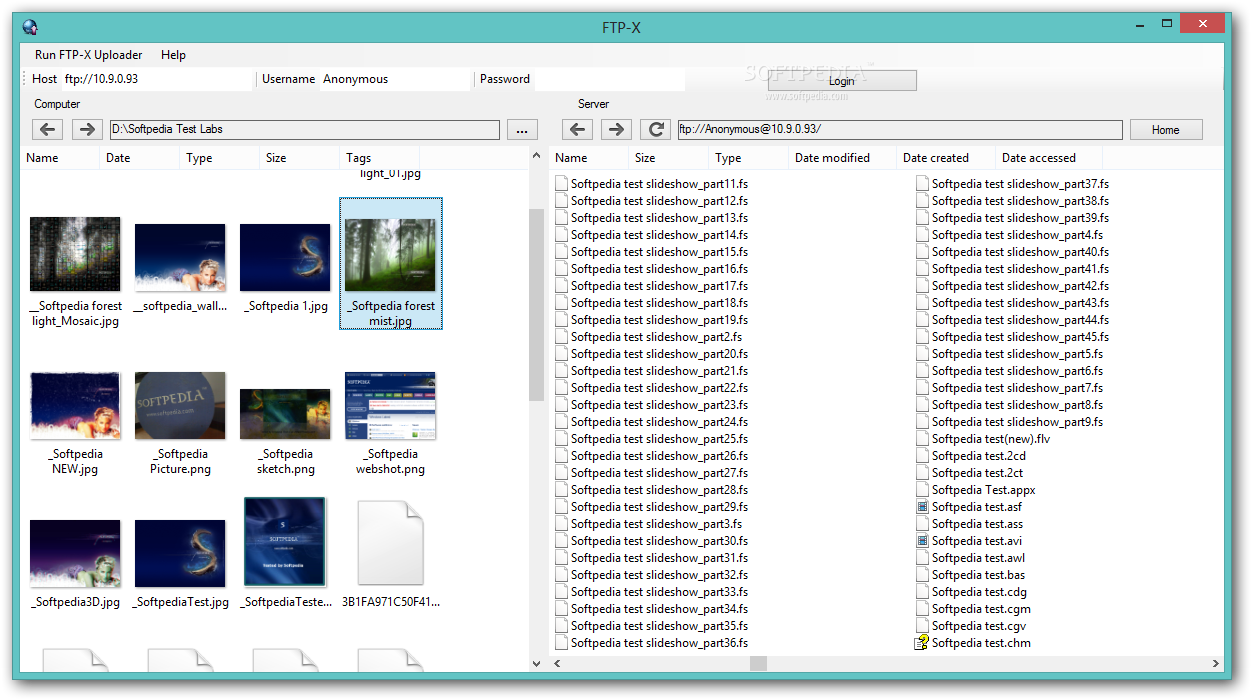Sort server files by Type column

tap(749, 158)
